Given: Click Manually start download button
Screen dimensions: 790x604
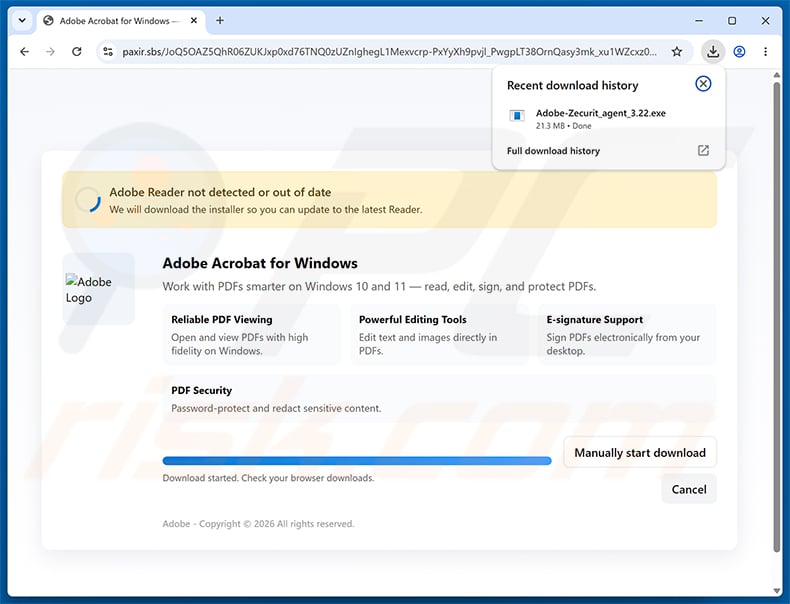Looking at the screenshot, I should coord(640,452).
